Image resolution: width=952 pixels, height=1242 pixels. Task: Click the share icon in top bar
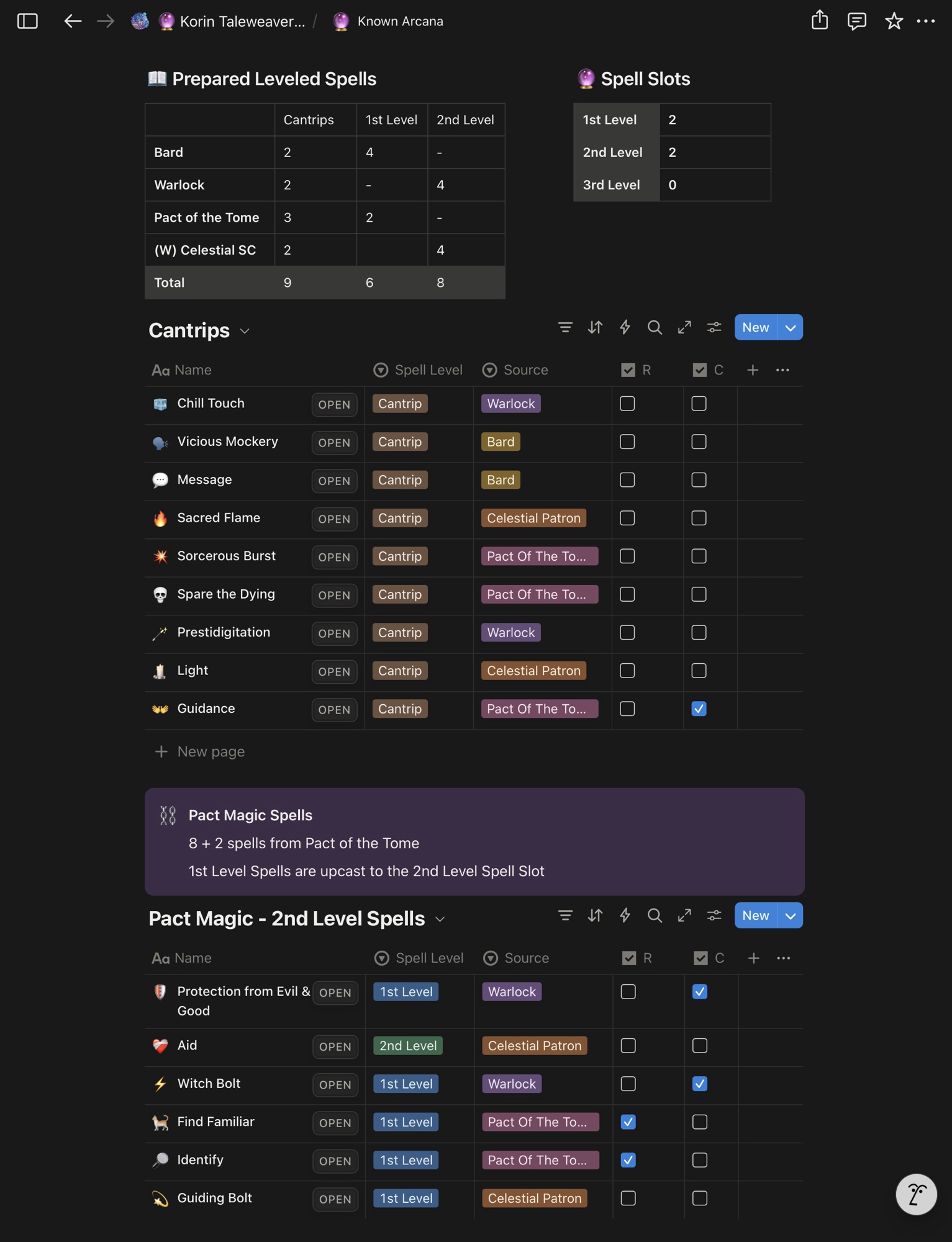[819, 20]
